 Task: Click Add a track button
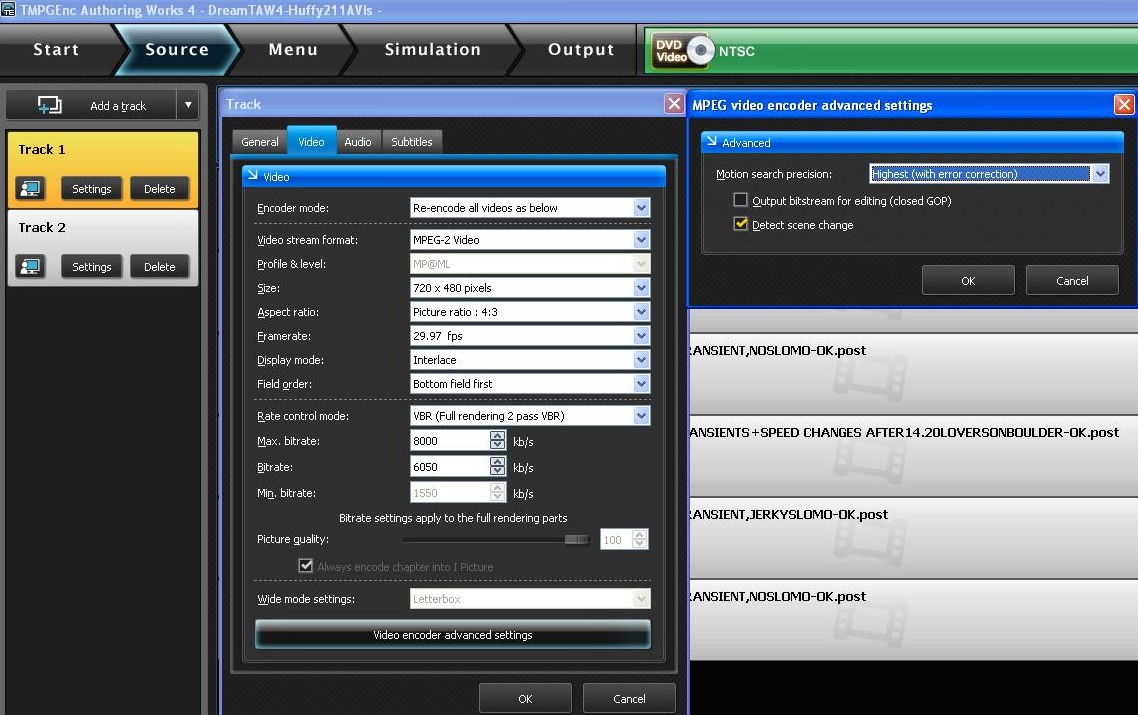point(91,105)
